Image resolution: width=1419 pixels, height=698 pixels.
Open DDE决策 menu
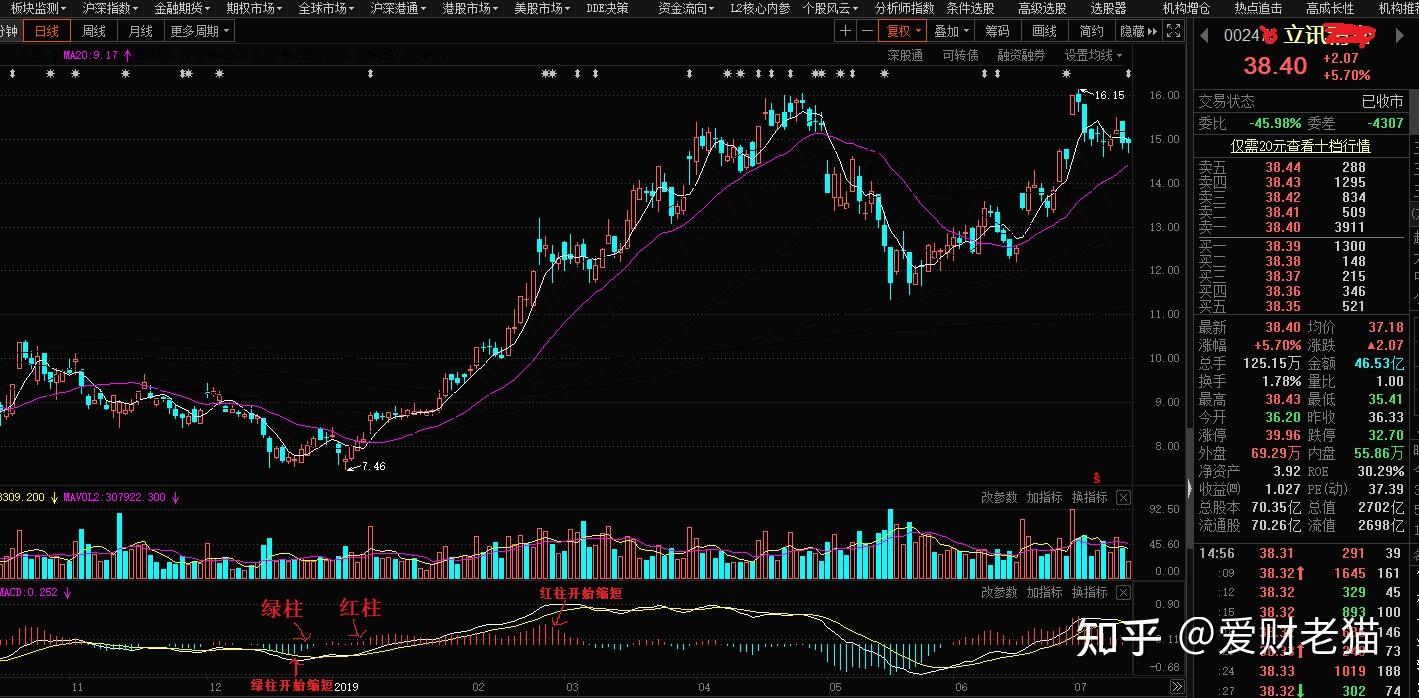click(x=608, y=8)
